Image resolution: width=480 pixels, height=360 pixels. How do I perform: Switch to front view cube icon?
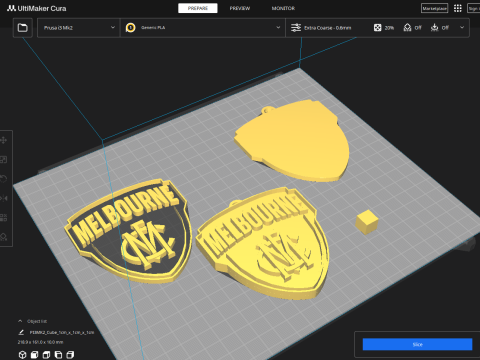point(34,354)
